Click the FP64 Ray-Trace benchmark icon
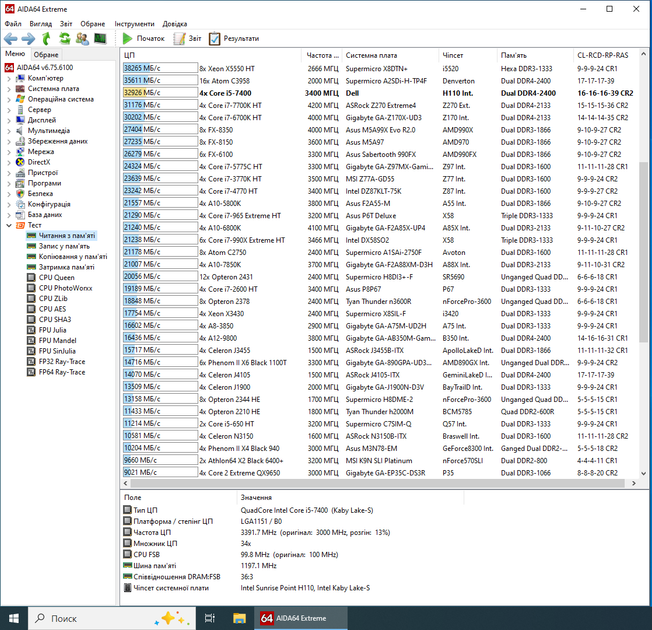This screenshot has width=652, height=630. pos(31,372)
